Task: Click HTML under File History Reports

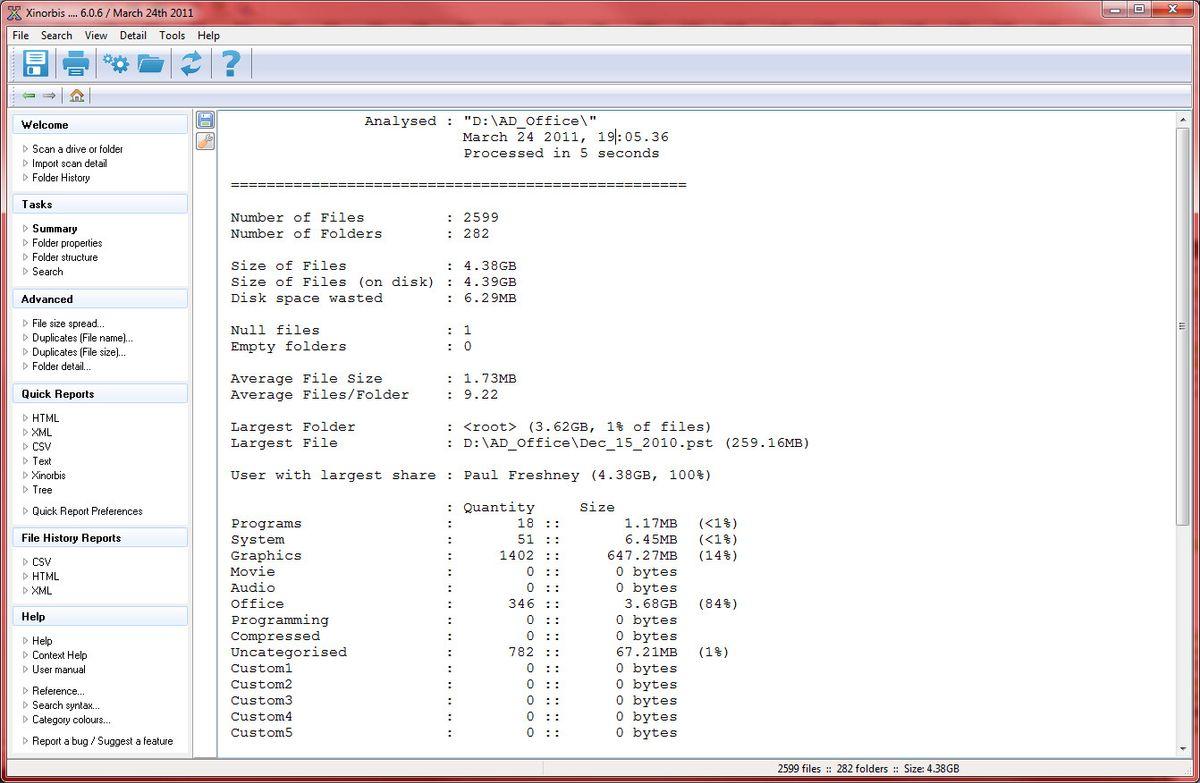Action: click(x=45, y=576)
